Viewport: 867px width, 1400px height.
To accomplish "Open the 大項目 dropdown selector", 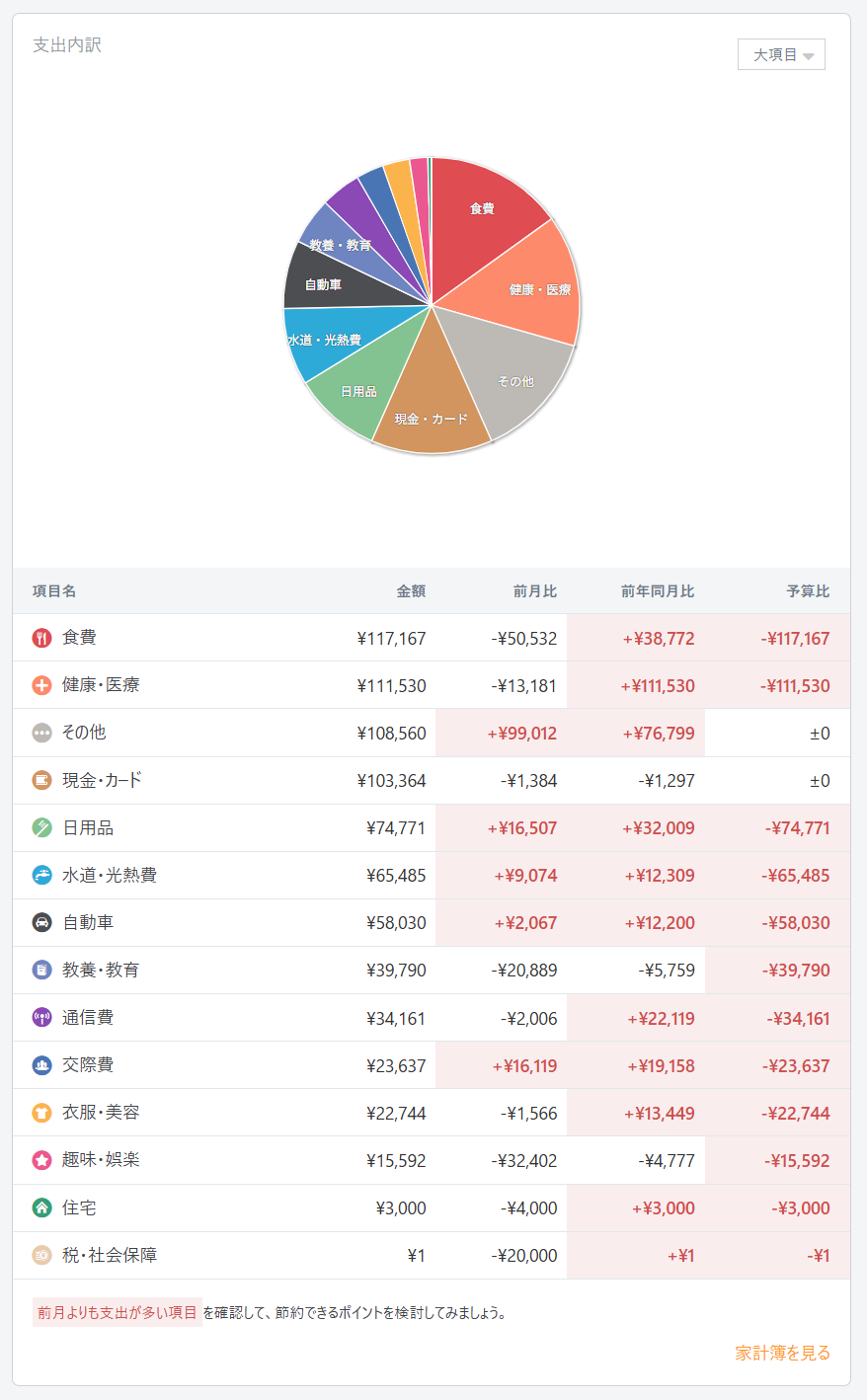I will tap(781, 55).
